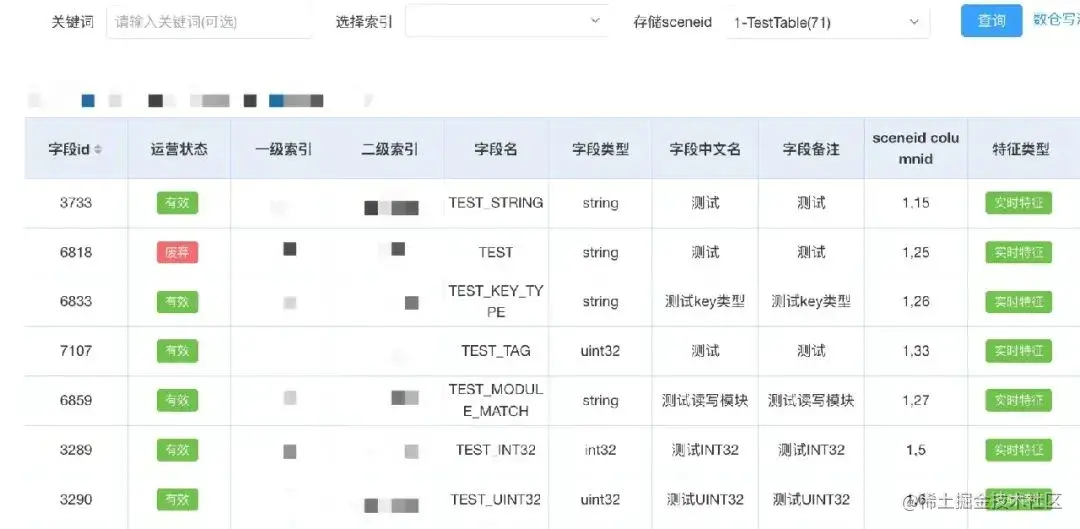Select the TEST_MODULE_MATCH field name cell
Screen dimensions: 1080x529
coord(496,400)
